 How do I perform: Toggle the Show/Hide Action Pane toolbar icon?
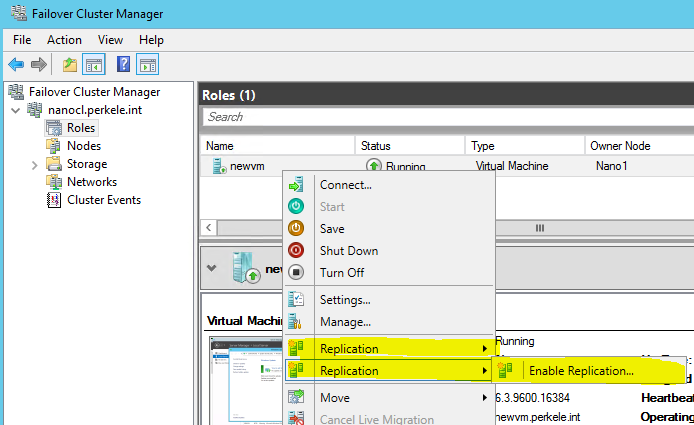[x=147, y=65]
